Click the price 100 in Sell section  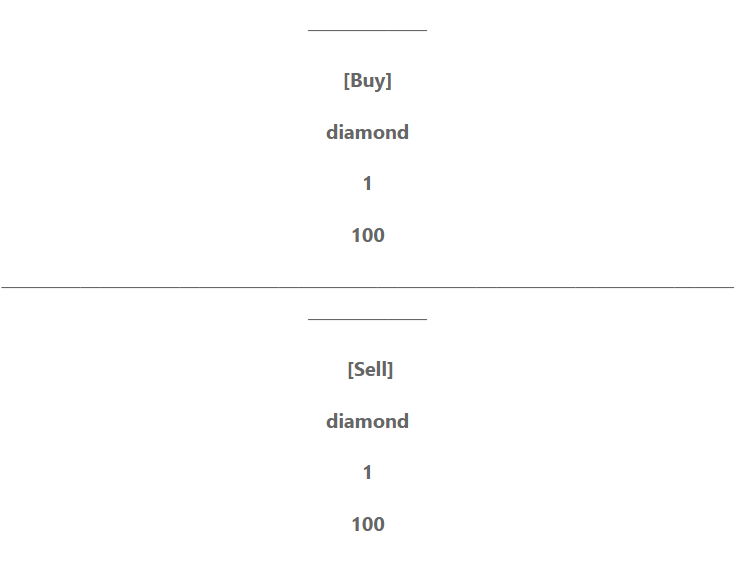(368, 524)
